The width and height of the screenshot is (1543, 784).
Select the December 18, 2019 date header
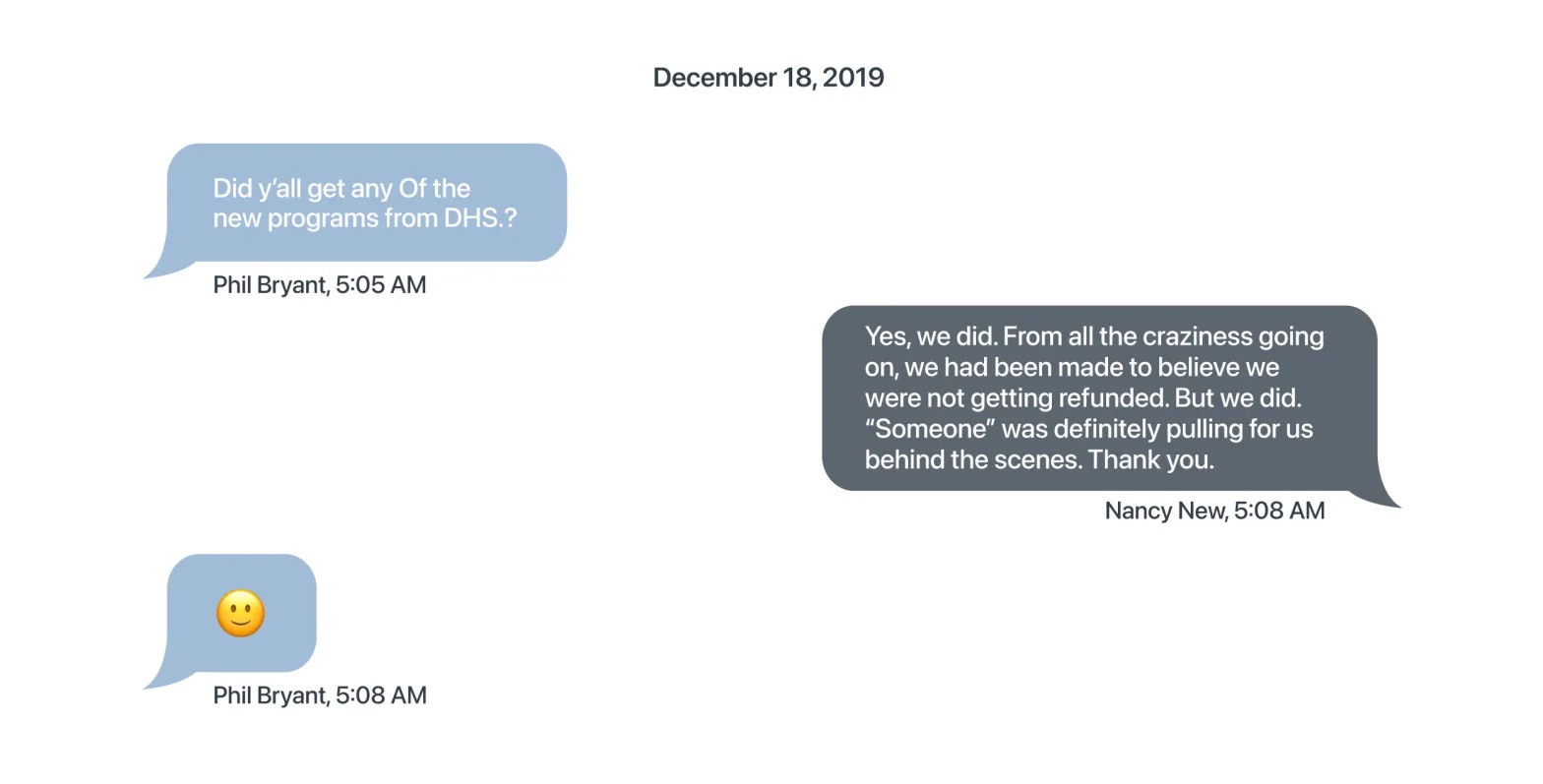click(769, 78)
